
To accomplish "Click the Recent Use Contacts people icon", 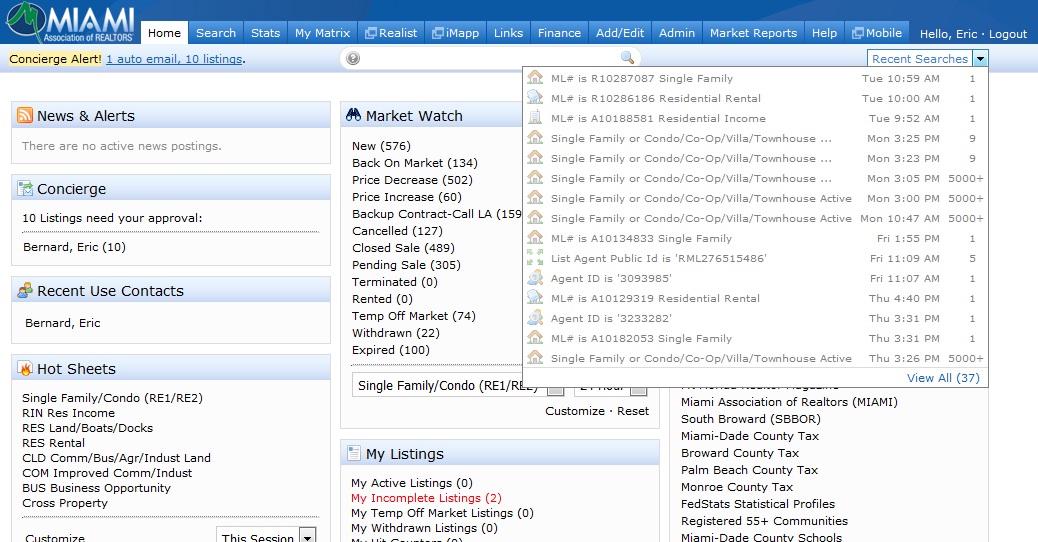I will pyautogui.click(x=25, y=291).
